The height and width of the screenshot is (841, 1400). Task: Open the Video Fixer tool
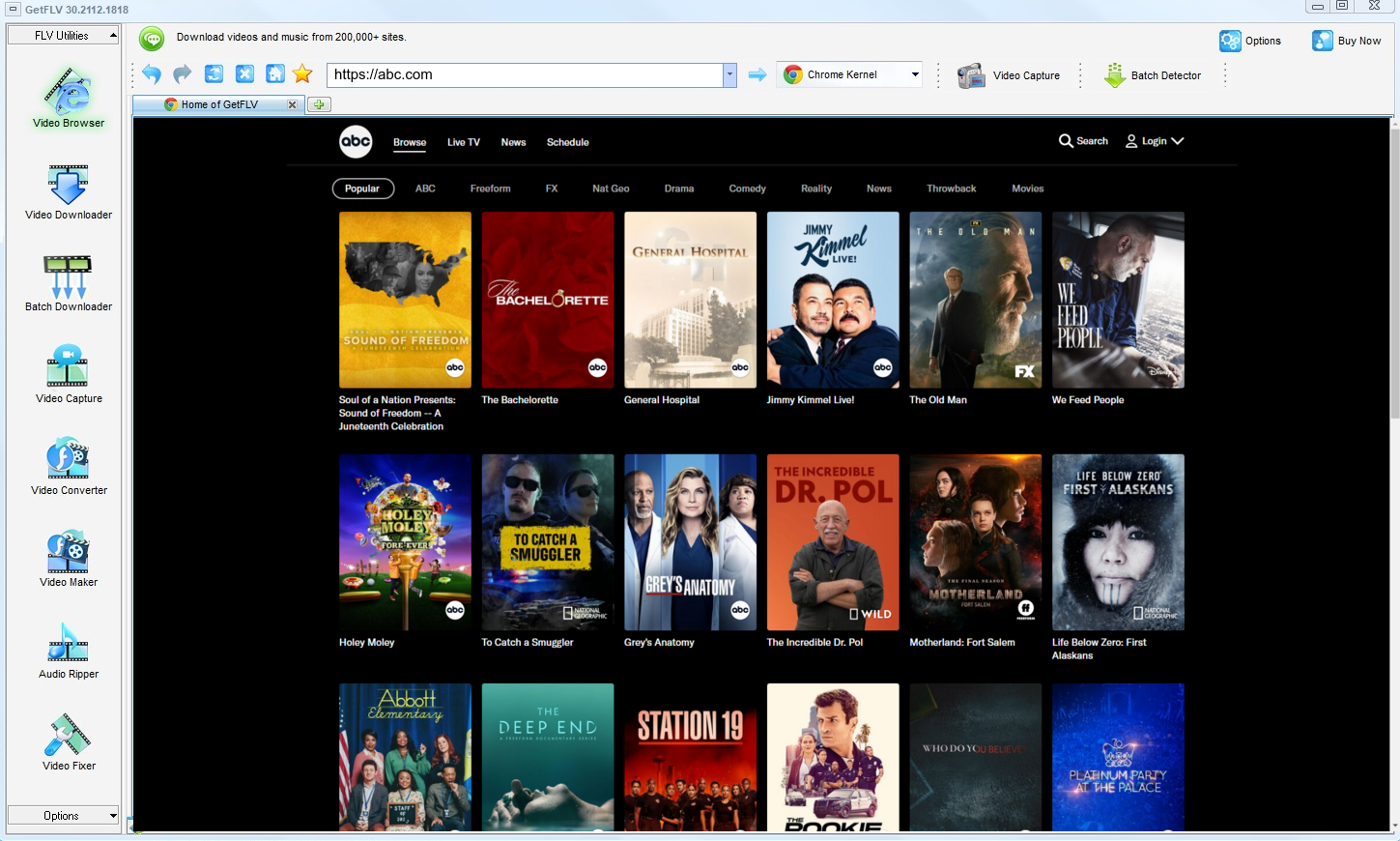tap(69, 742)
